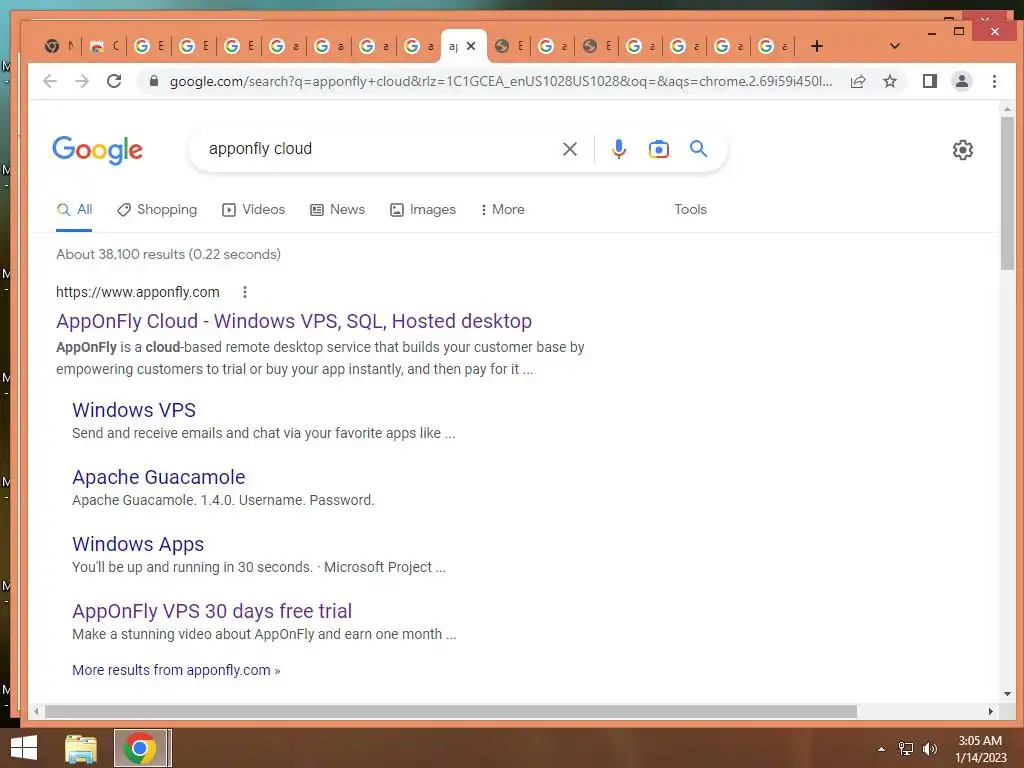The height and width of the screenshot is (768, 1024).
Task: Open Google quick settings gear
Action: click(963, 150)
